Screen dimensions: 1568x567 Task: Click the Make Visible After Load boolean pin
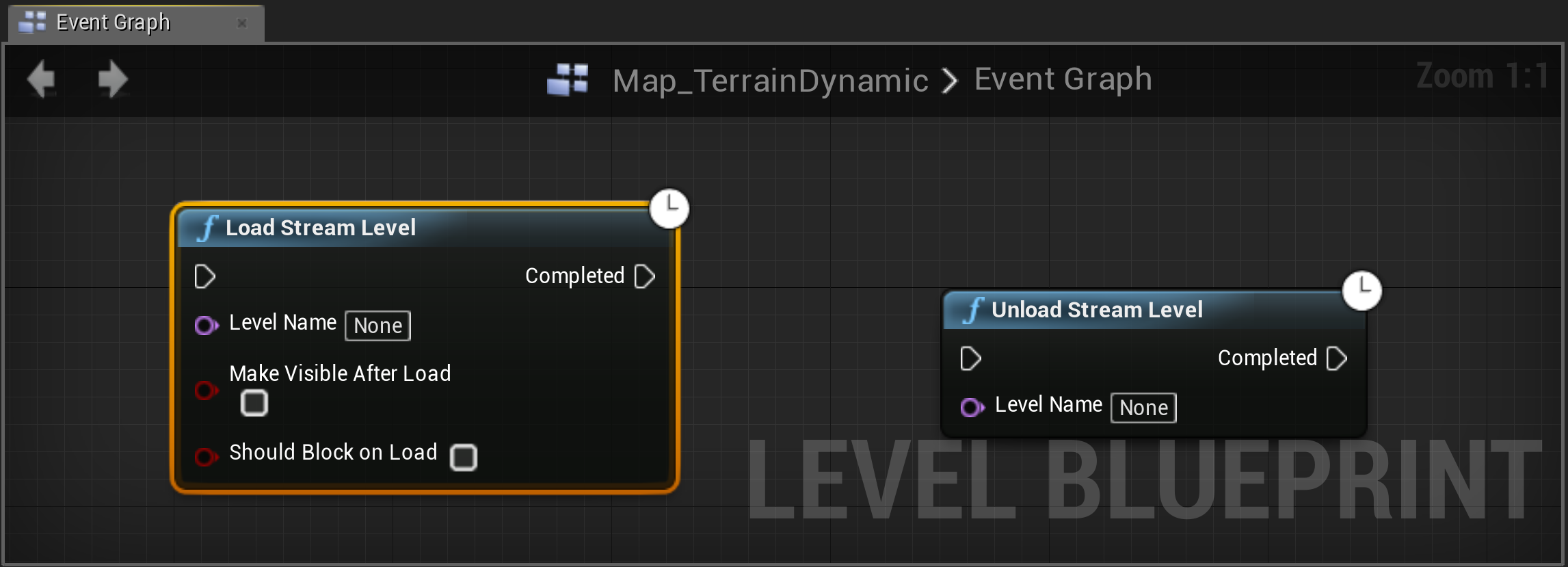point(206,391)
